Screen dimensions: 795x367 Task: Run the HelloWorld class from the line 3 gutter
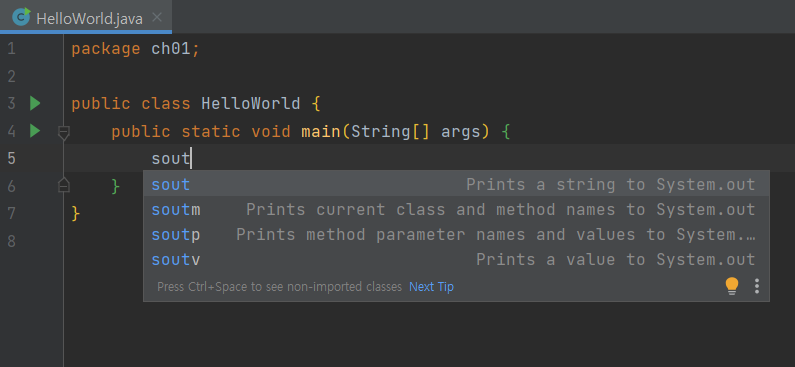[x=34, y=103]
